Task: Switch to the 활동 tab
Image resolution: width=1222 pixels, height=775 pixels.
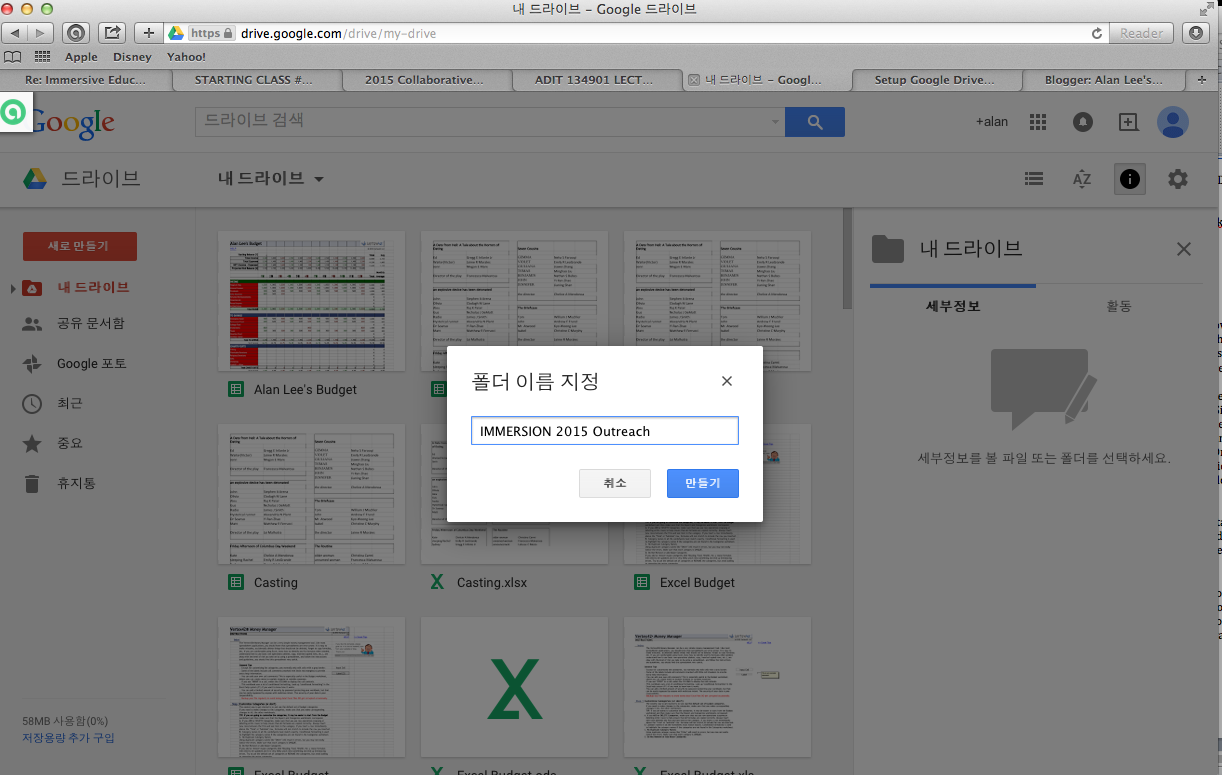Action: (x=1119, y=306)
